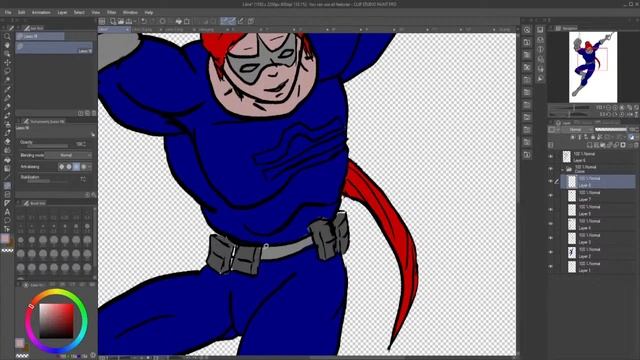The height and width of the screenshot is (360, 640).
Task: Select the Eyedropper tool
Action: 7,89
